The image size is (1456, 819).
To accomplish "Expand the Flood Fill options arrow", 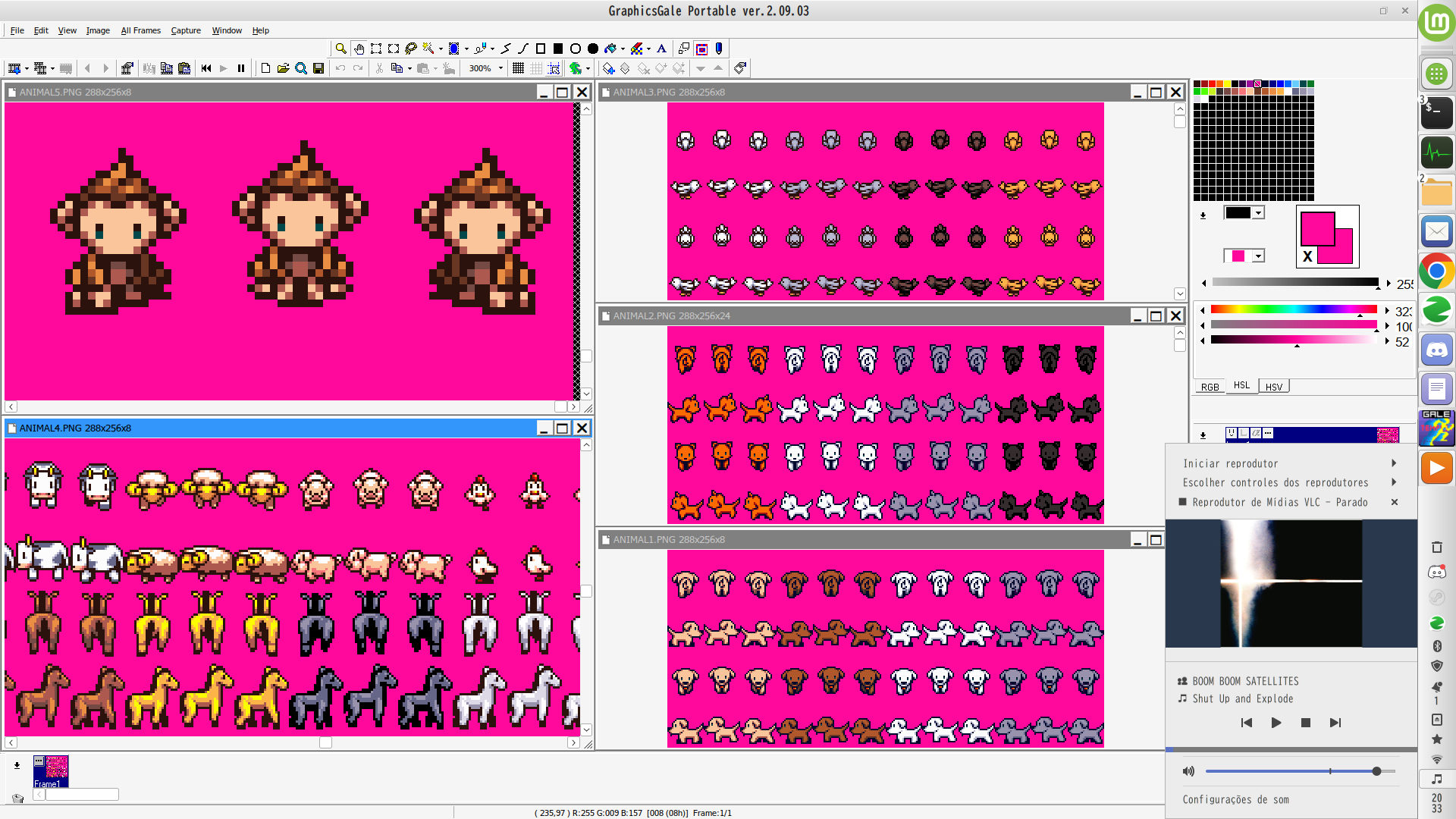I will click(623, 49).
